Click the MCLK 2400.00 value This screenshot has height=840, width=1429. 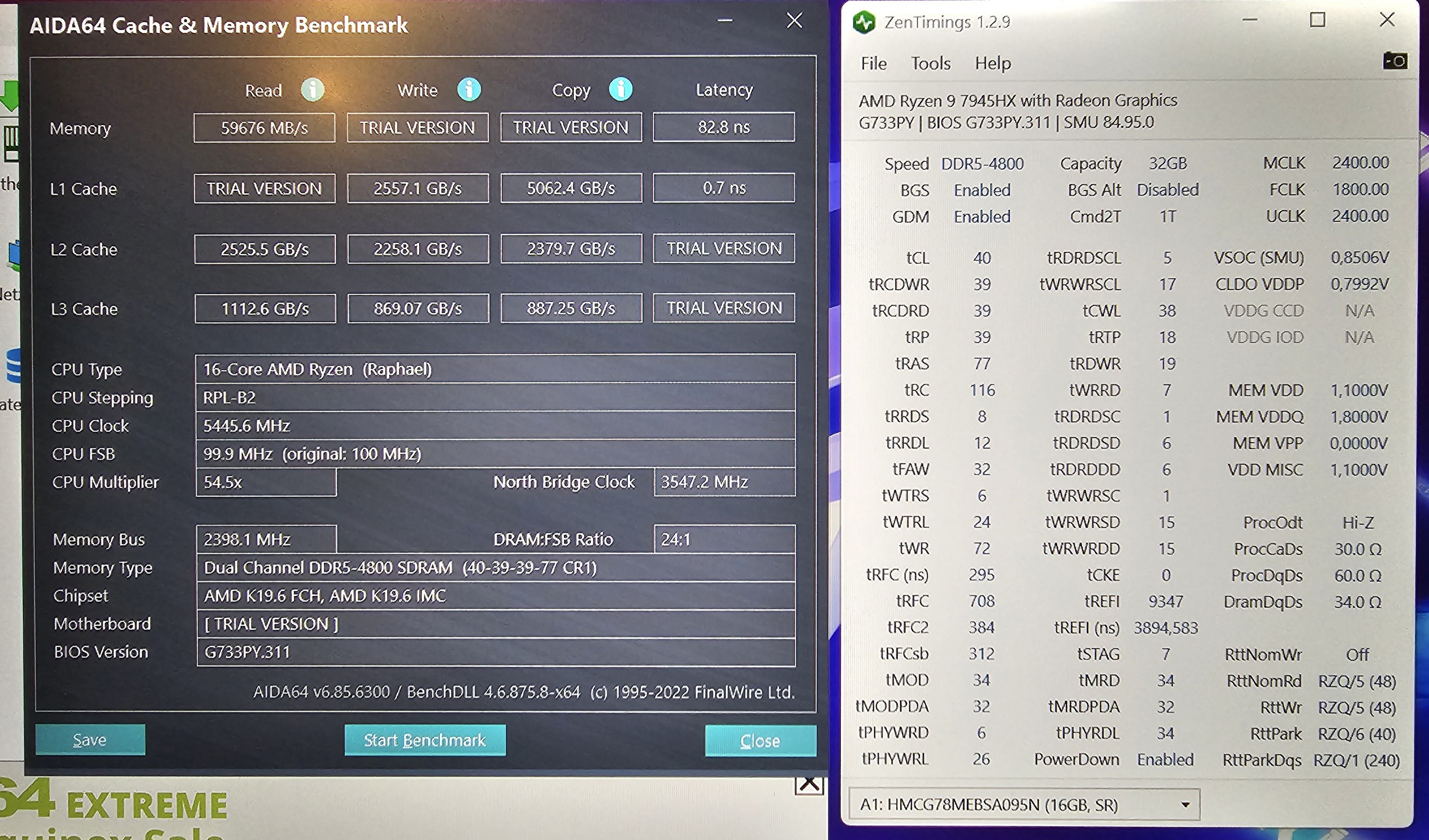[x=1360, y=163]
